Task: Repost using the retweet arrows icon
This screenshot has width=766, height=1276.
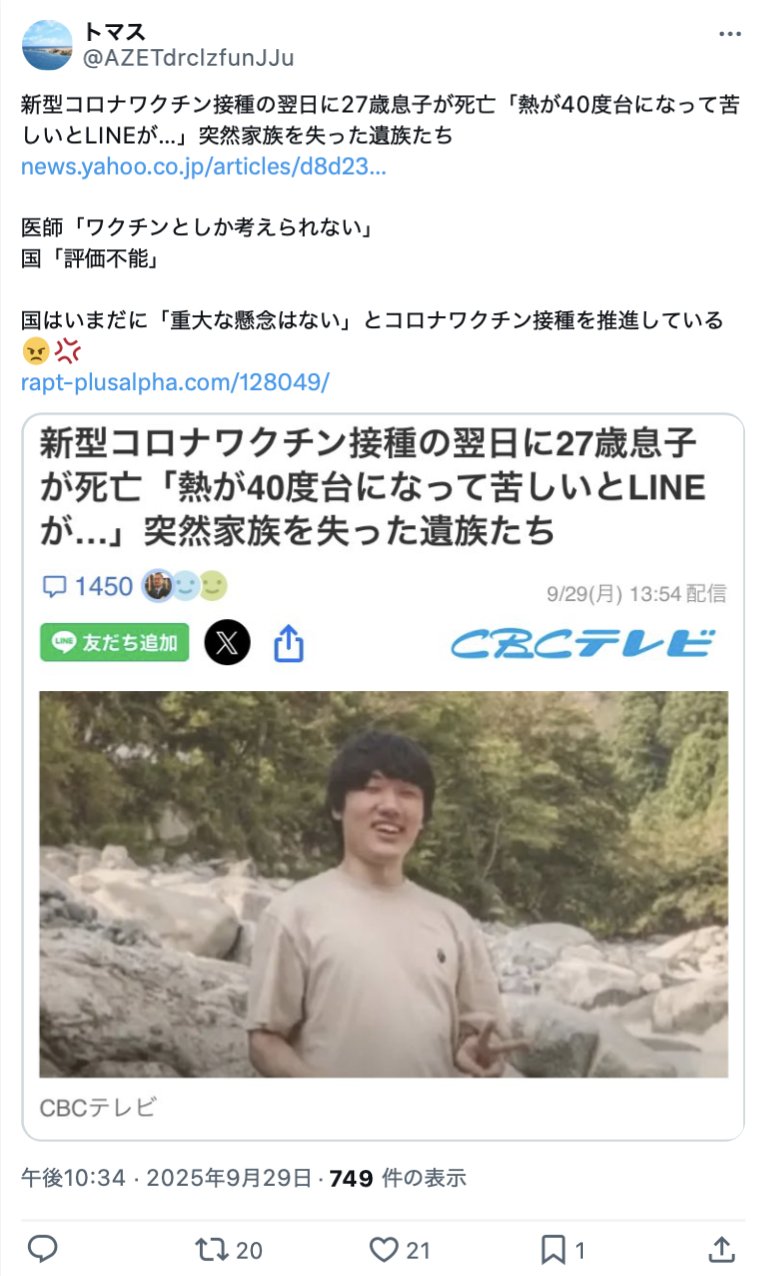Action: [x=212, y=1248]
